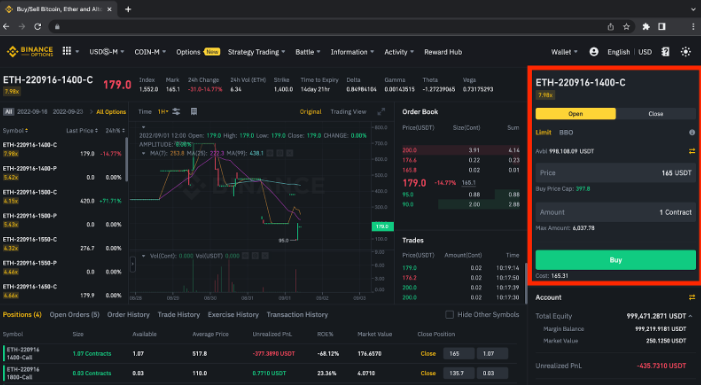
Task: Click the Price input field
Action: (x=616, y=173)
